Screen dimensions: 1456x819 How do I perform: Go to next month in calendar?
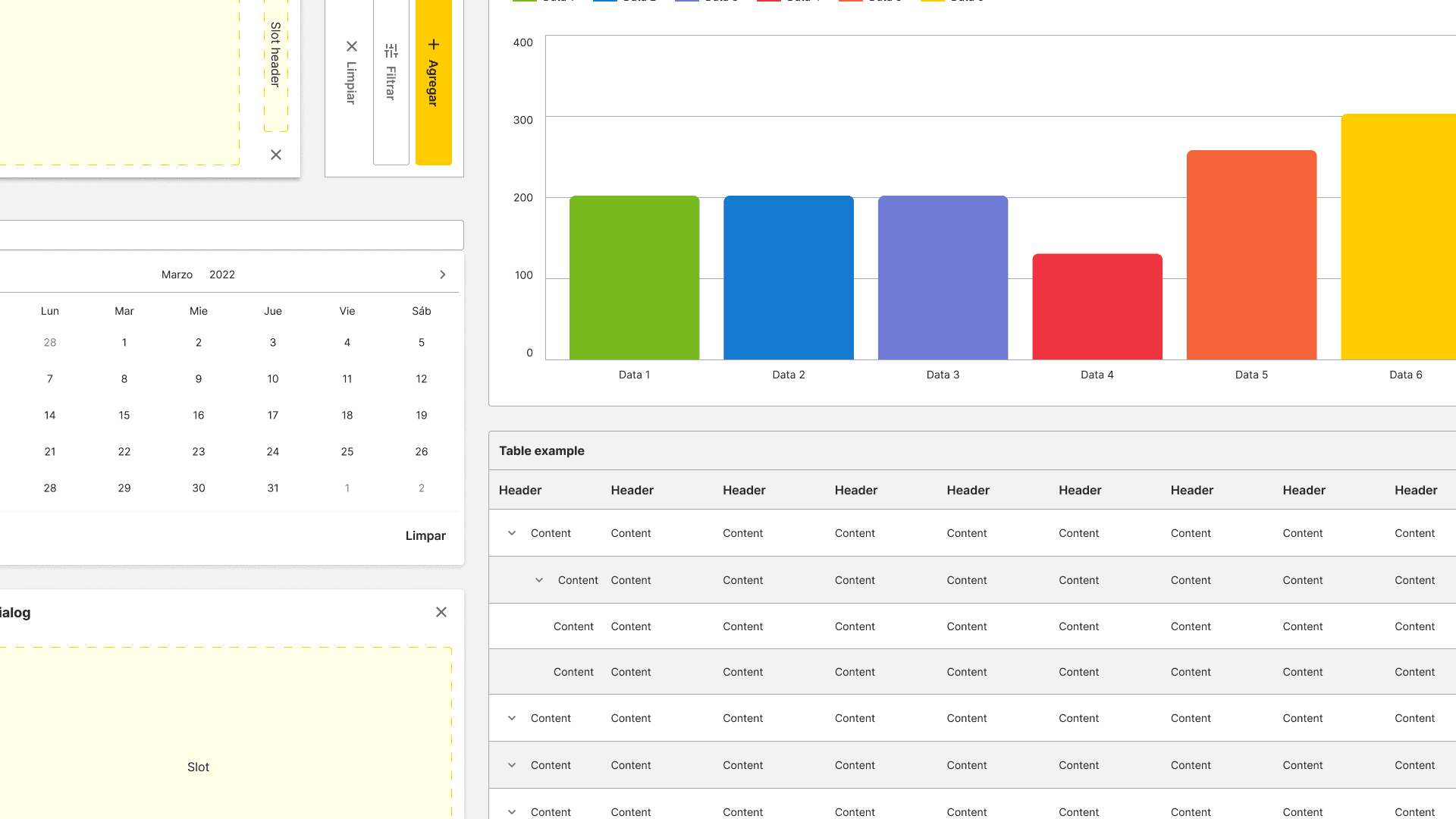(443, 275)
